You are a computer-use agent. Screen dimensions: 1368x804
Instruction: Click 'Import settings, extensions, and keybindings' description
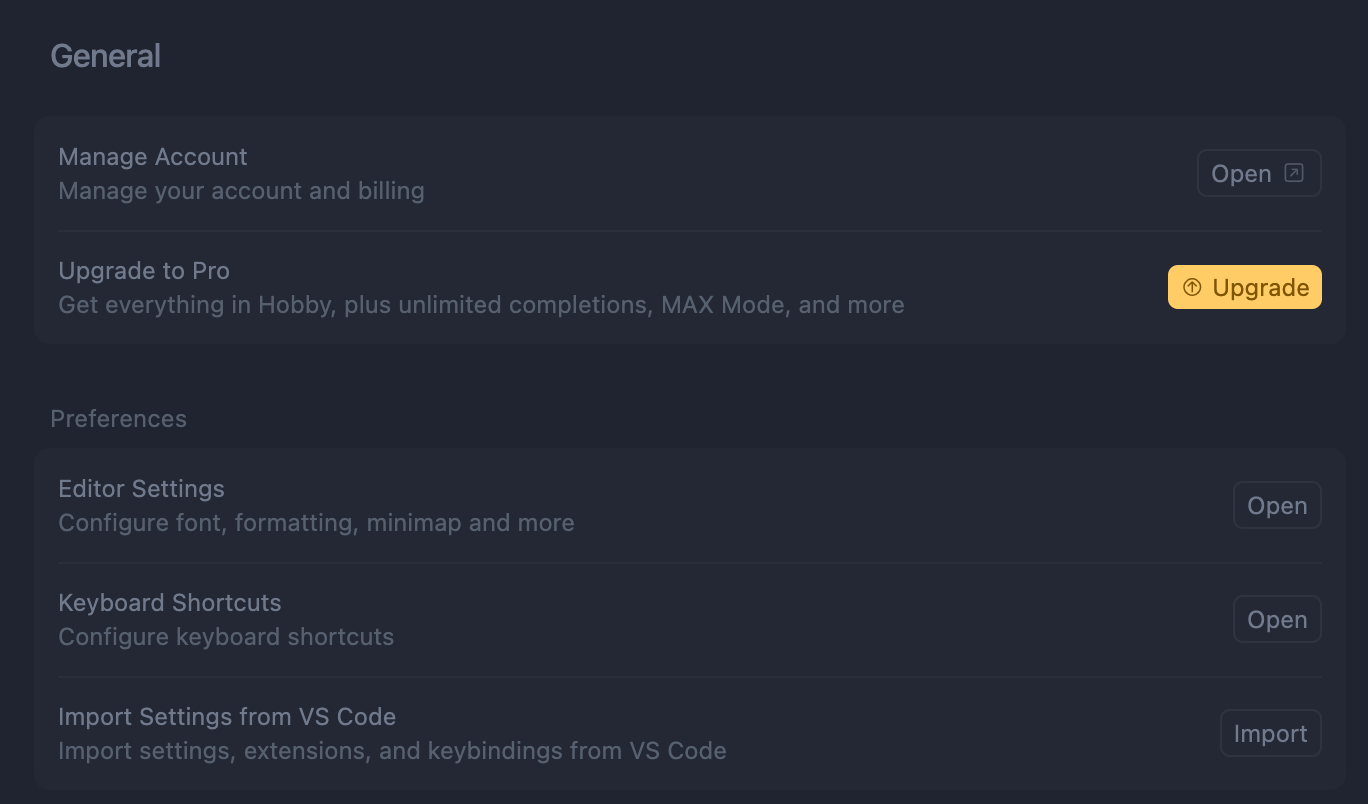393,751
